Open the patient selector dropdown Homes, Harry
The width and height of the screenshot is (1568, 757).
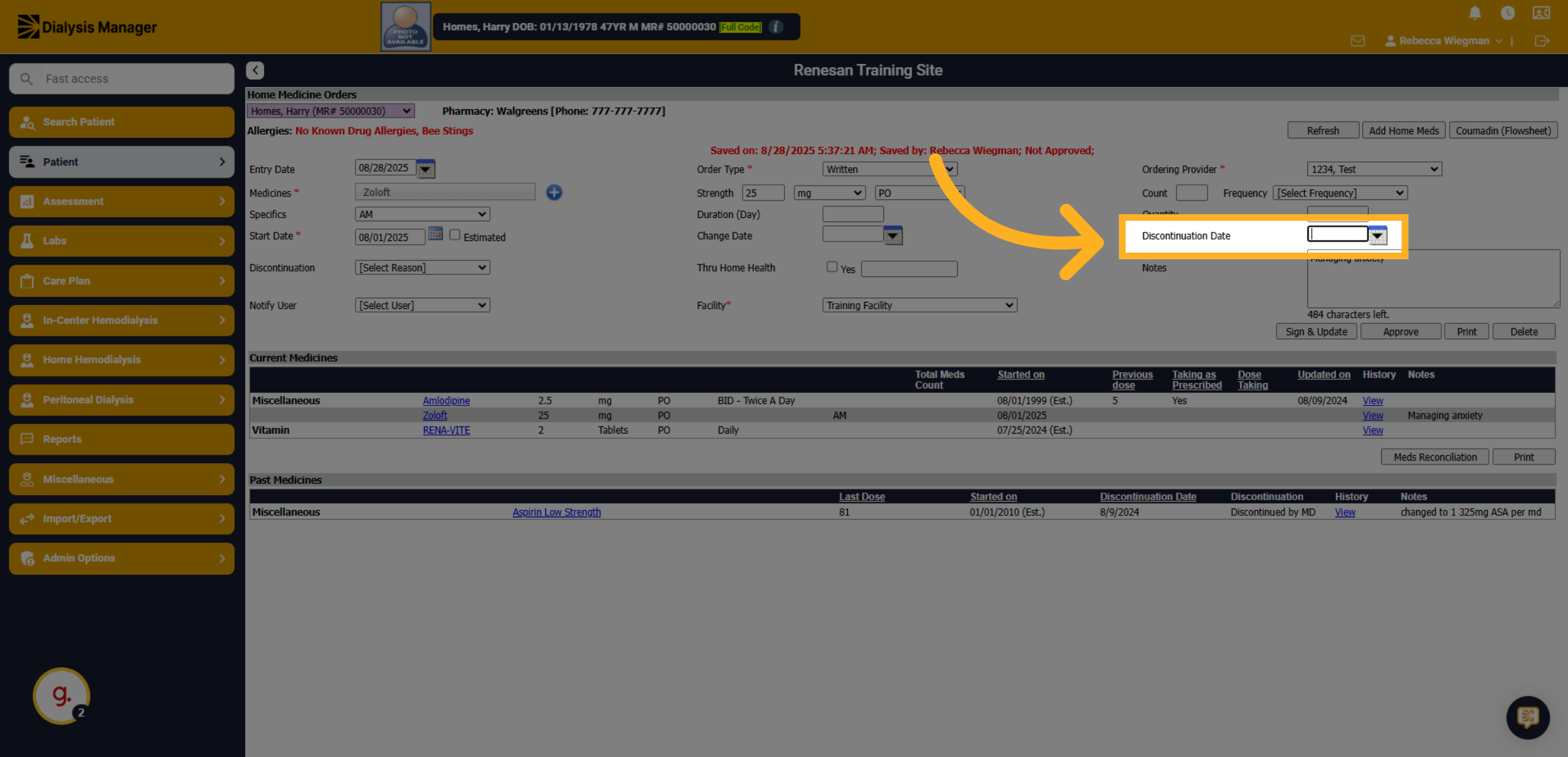(330, 111)
